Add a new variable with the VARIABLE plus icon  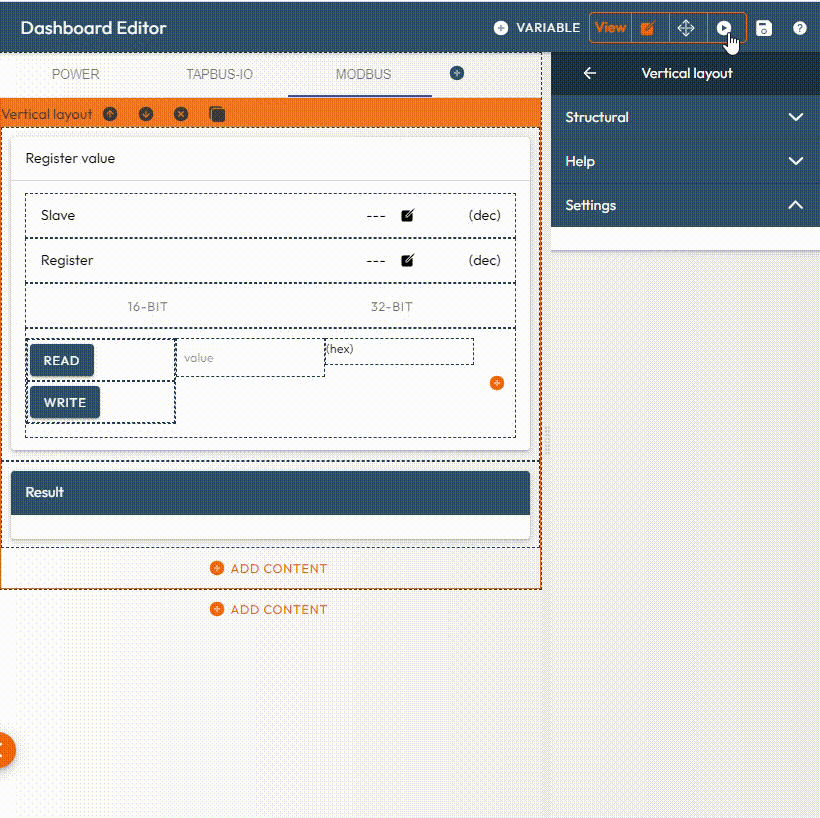[x=499, y=28]
